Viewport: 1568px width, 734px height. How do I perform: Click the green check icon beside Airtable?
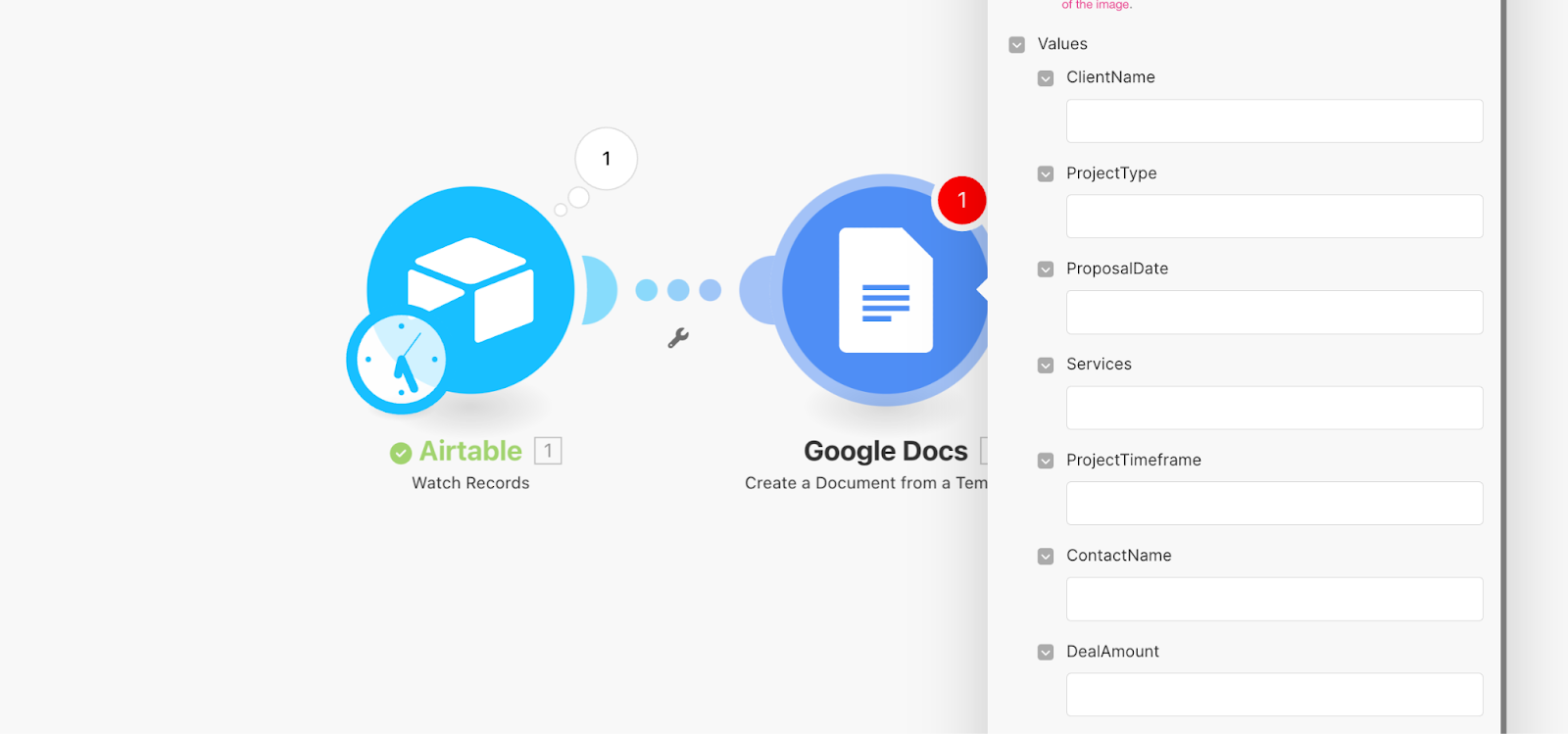point(401,453)
